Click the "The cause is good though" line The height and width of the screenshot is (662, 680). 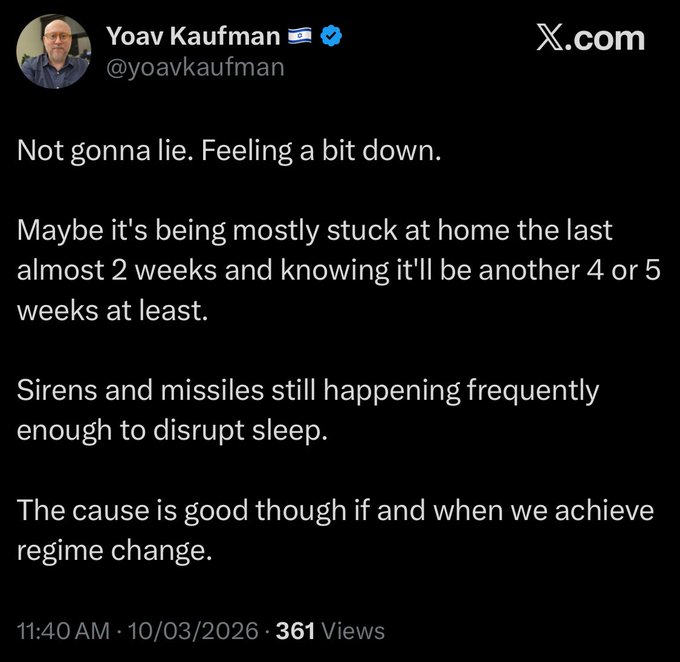tap(335, 510)
